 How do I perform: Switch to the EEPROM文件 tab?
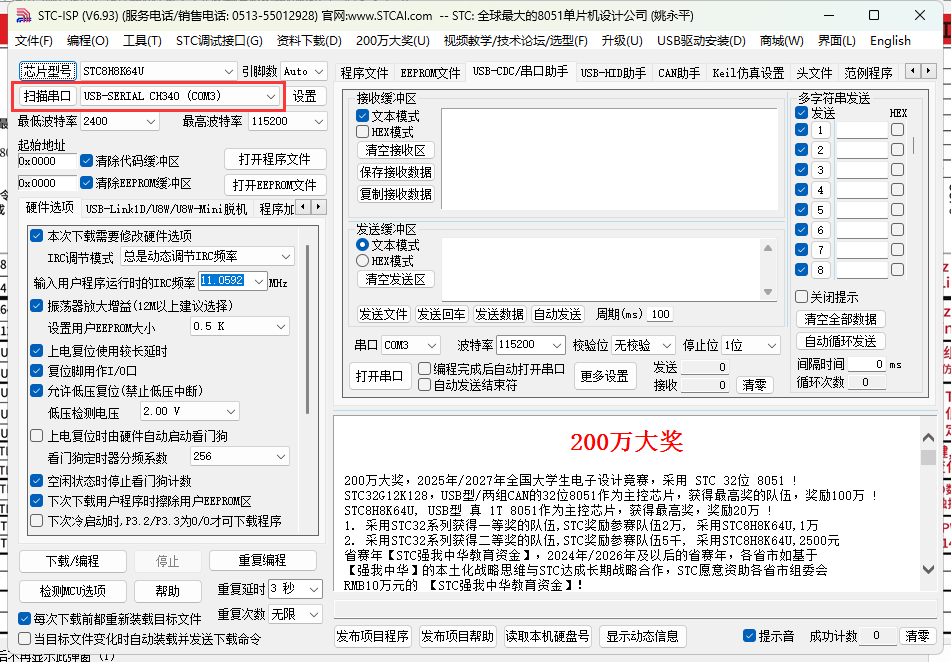tap(430, 73)
